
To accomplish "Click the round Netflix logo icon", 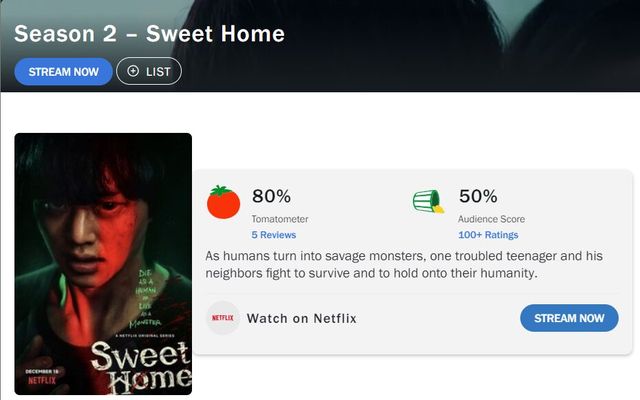I will tap(222, 318).
